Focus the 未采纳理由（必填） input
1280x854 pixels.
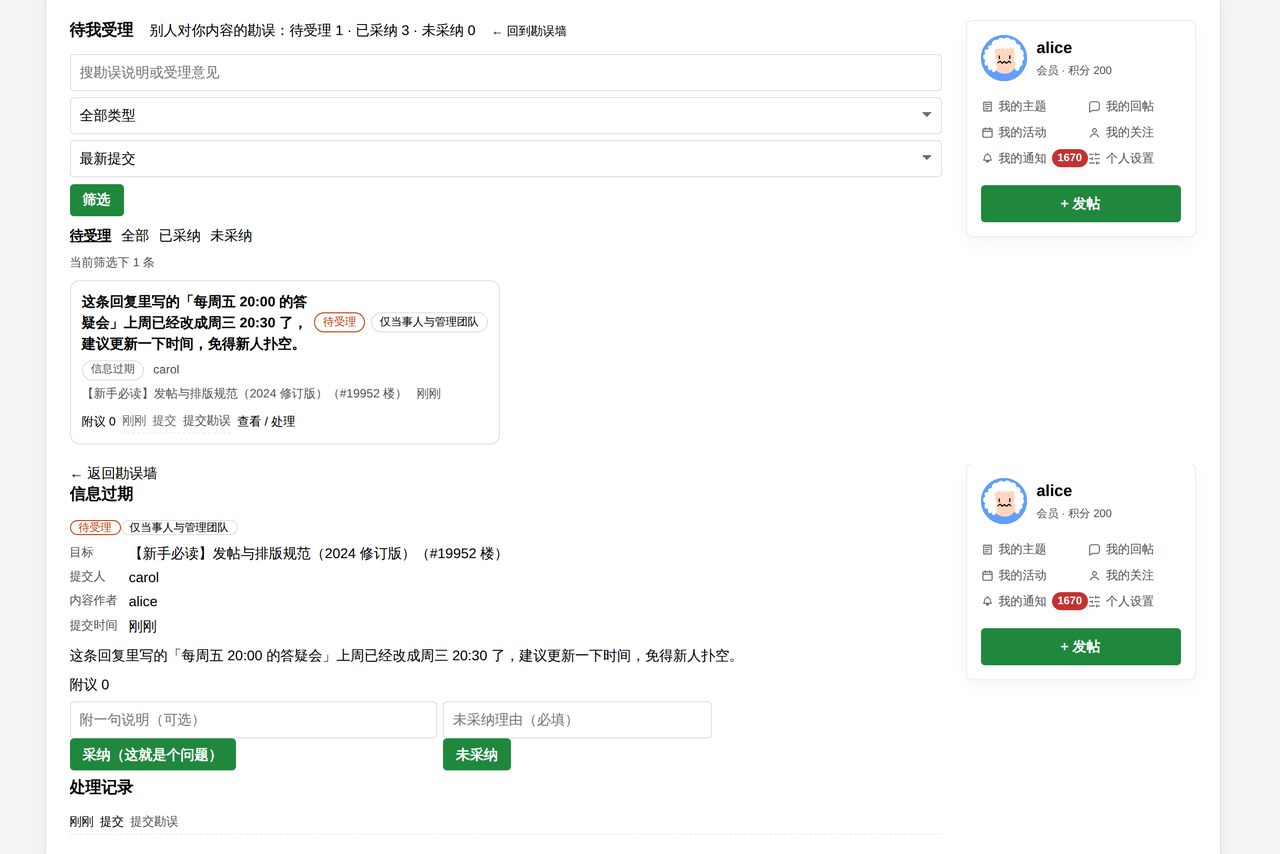[577, 720]
